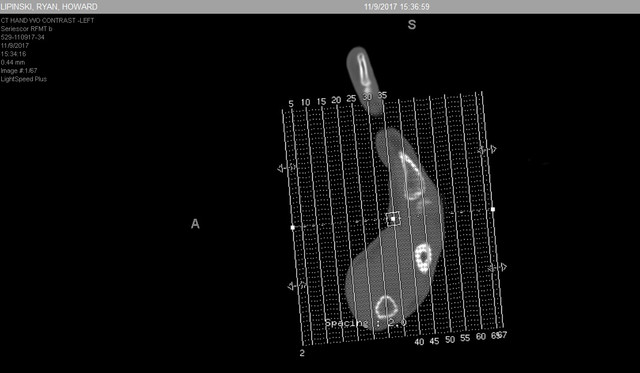The image size is (640, 373).
Task: Click slice label 55
Action: 465,338
